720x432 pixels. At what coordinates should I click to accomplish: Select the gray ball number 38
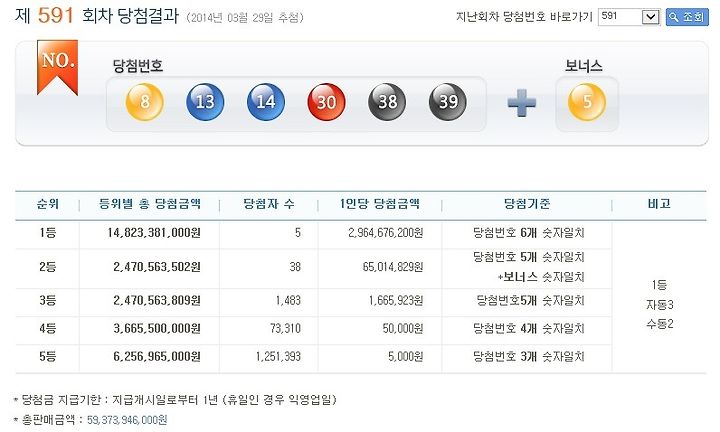387,102
